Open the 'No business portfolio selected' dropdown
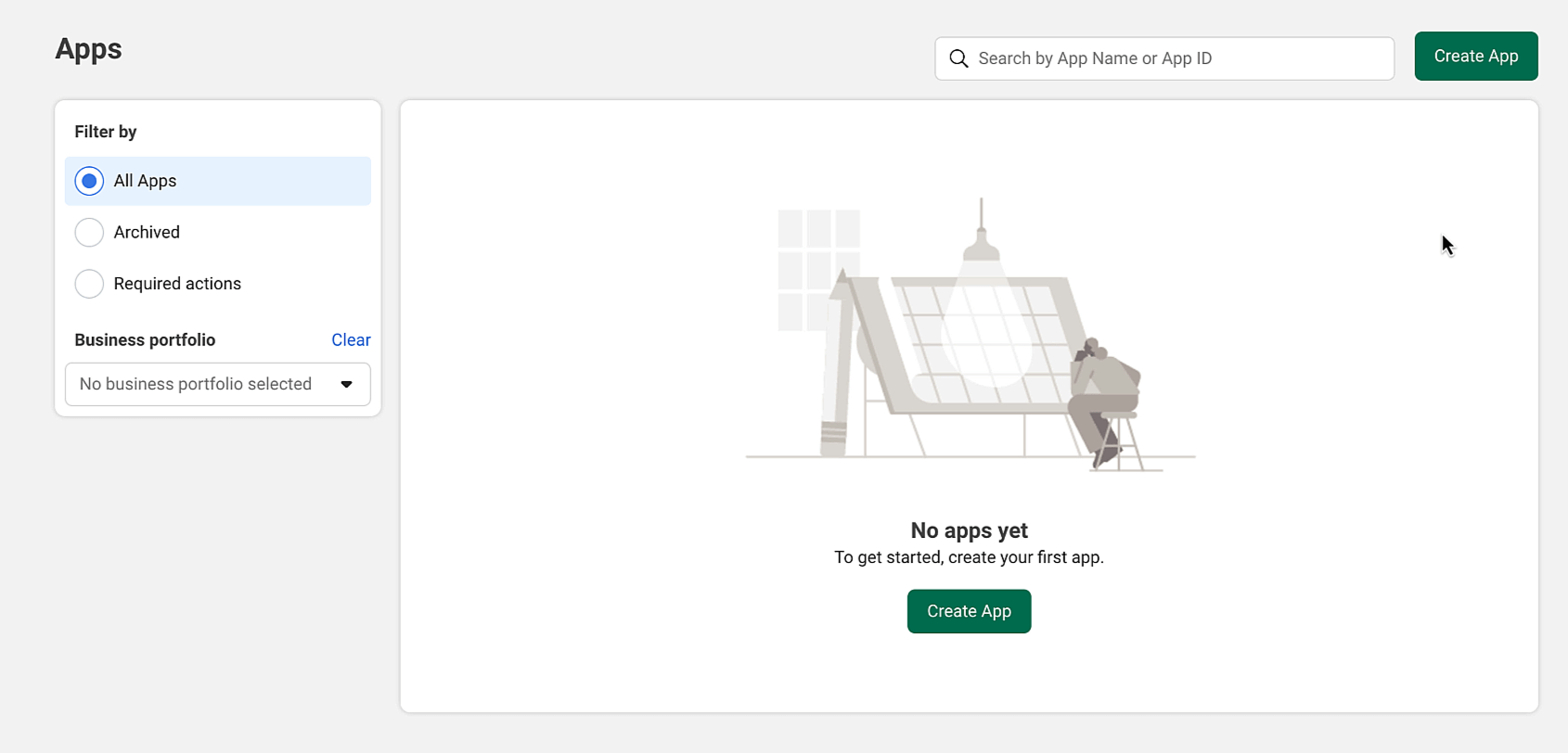Image resolution: width=1568 pixels, height=753 pixels. [218, 384]
